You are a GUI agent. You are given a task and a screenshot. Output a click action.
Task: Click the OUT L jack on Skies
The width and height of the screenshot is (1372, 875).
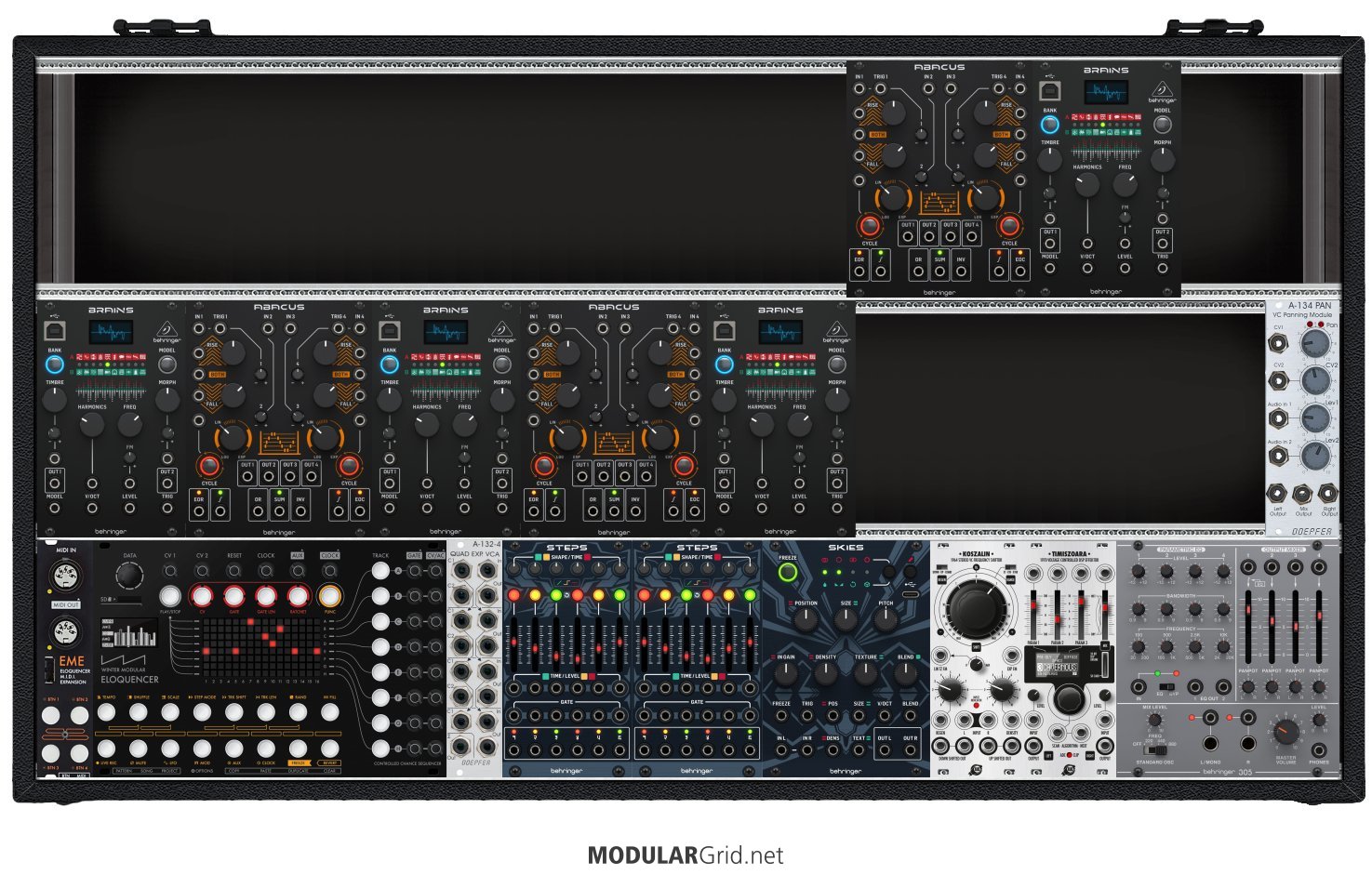coord(885,749)
